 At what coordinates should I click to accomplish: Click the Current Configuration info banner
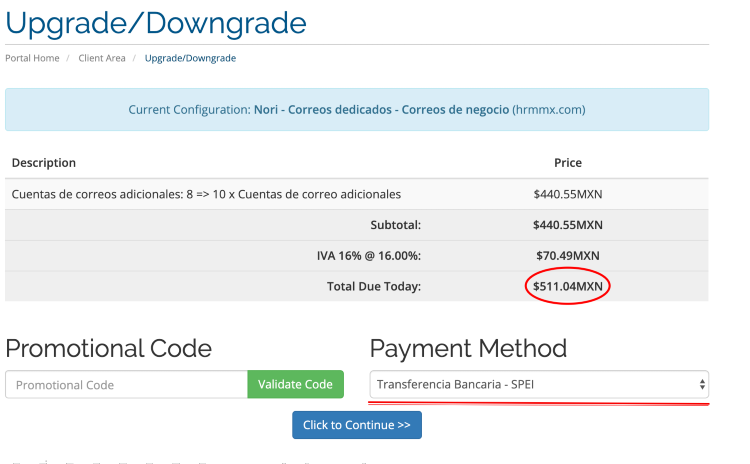[356, 109]
